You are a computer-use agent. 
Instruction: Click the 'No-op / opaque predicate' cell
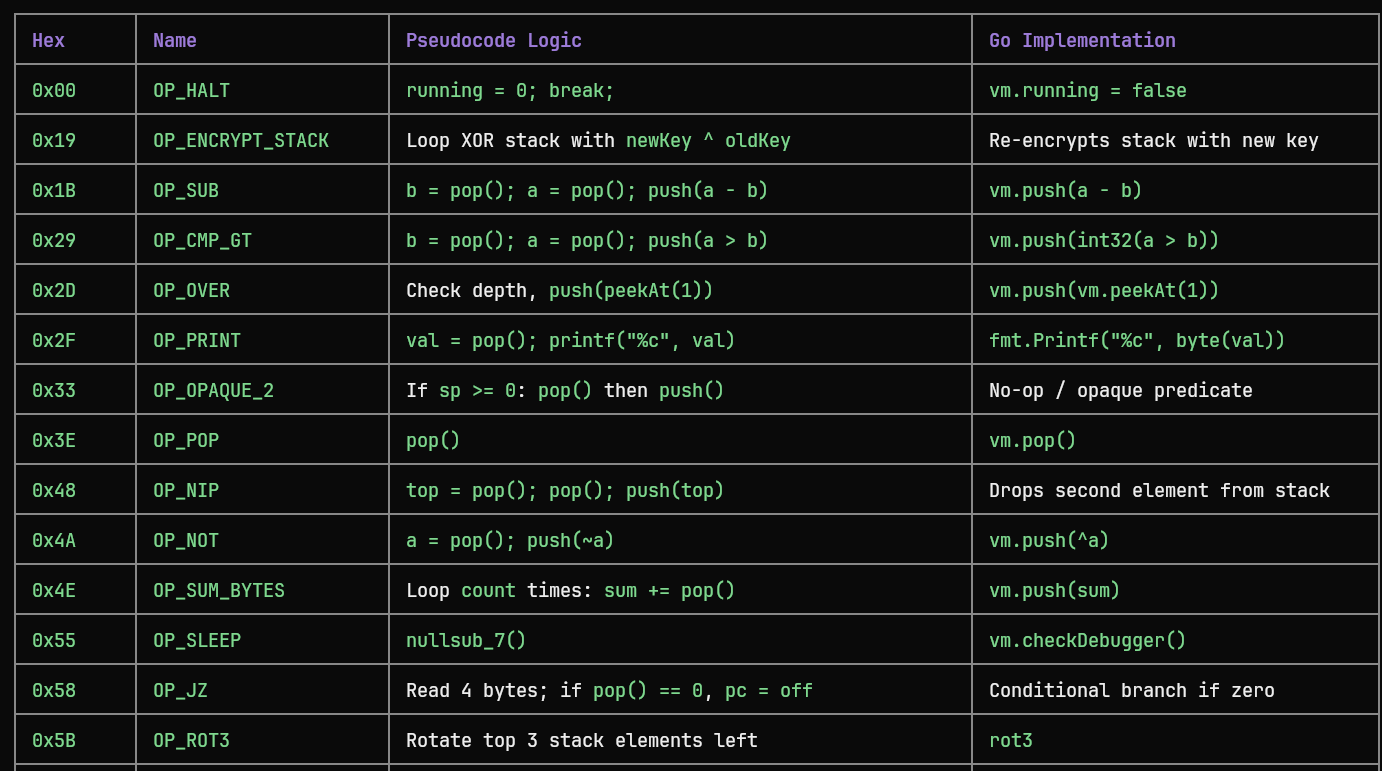(x=1176, y=390)
